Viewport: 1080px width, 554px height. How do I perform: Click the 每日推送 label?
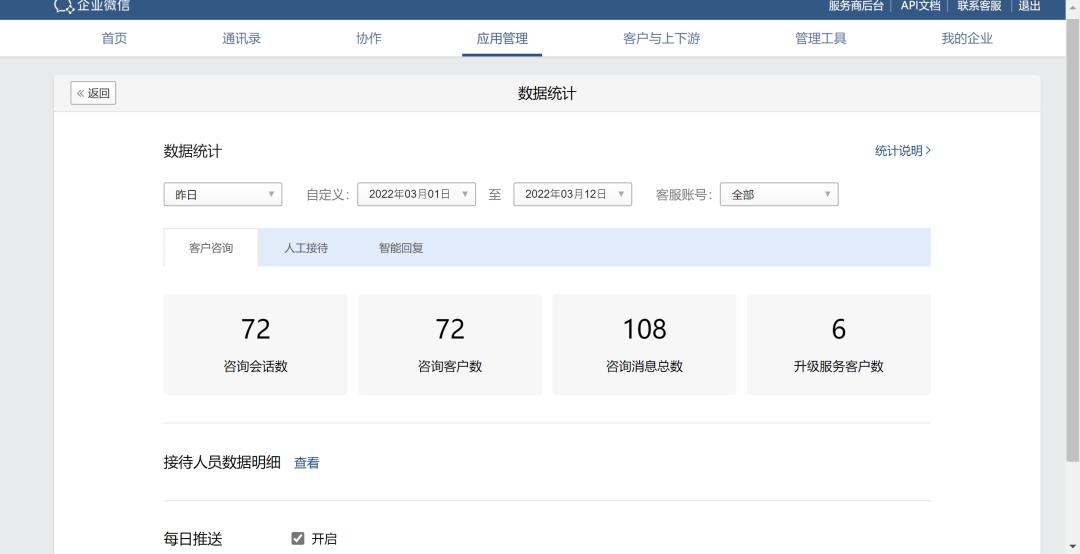193,540
